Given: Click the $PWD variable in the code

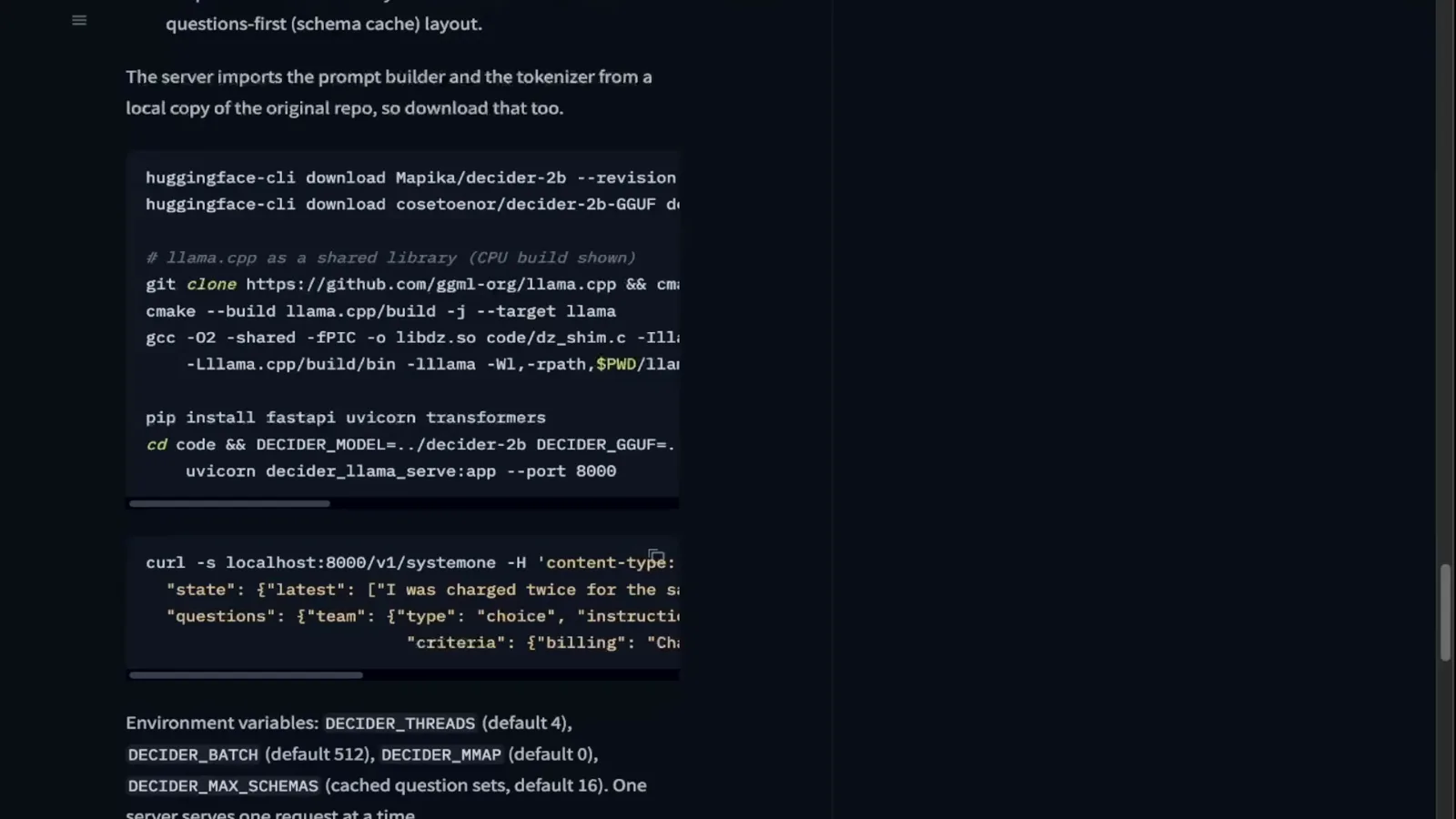Looking at the screenshot, I should coord(615,364).
